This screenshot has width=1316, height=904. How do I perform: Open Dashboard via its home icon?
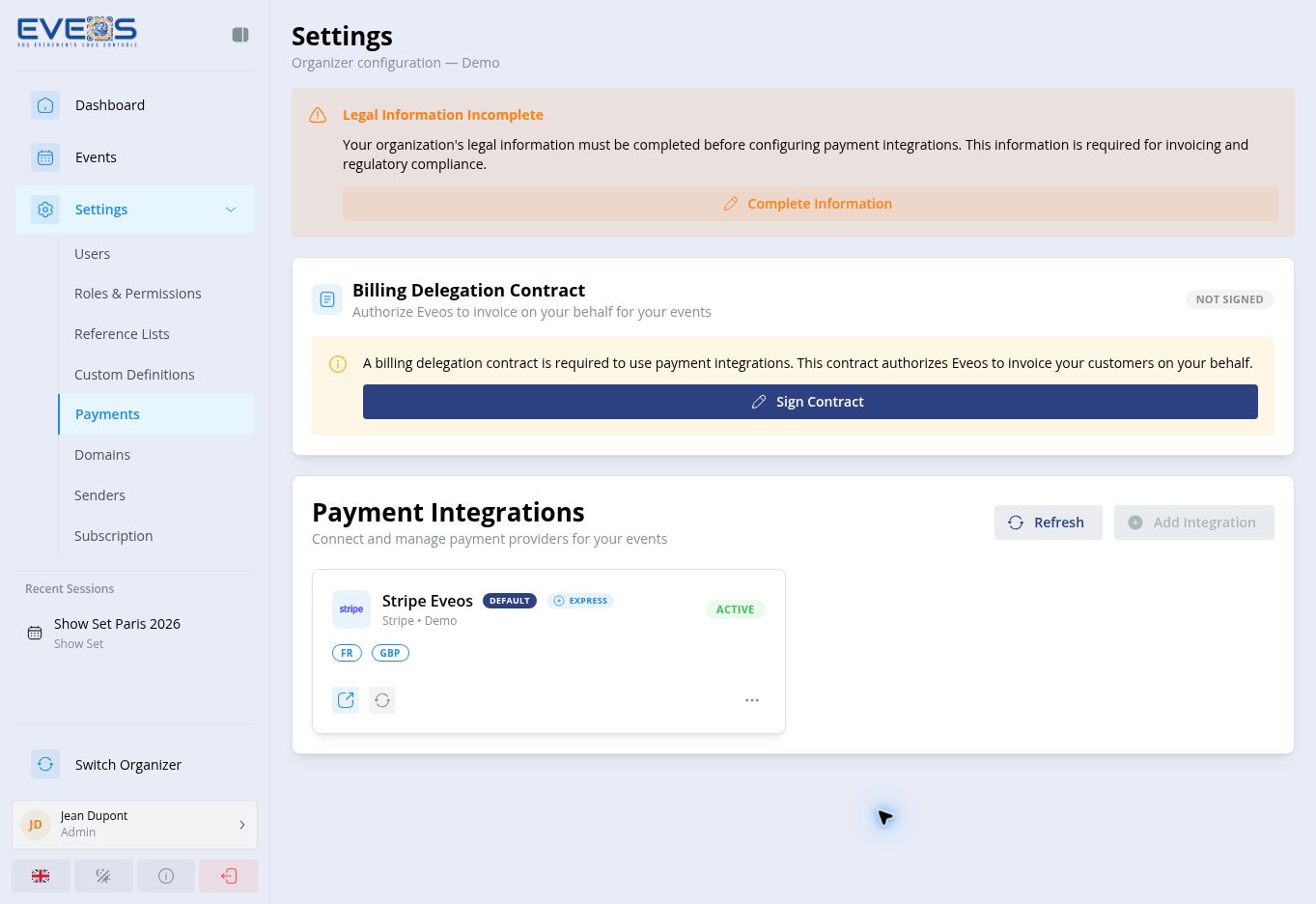click(45, 105)
